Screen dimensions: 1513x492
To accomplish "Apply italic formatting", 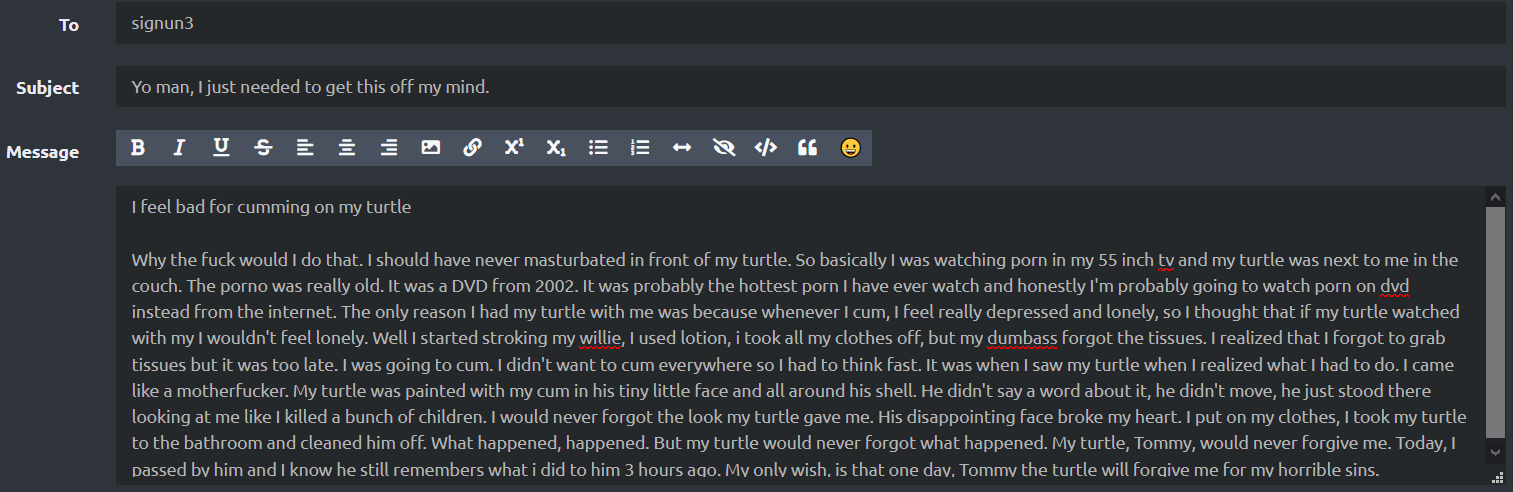I will coord(180,148).
